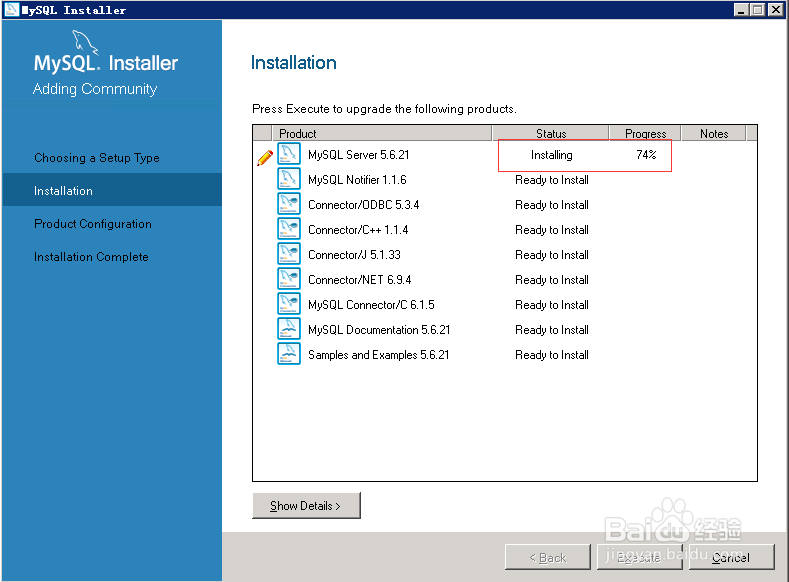Click Ready to Install for Connector/ODBC
This screenshot has height=582, width=789.
551,205
